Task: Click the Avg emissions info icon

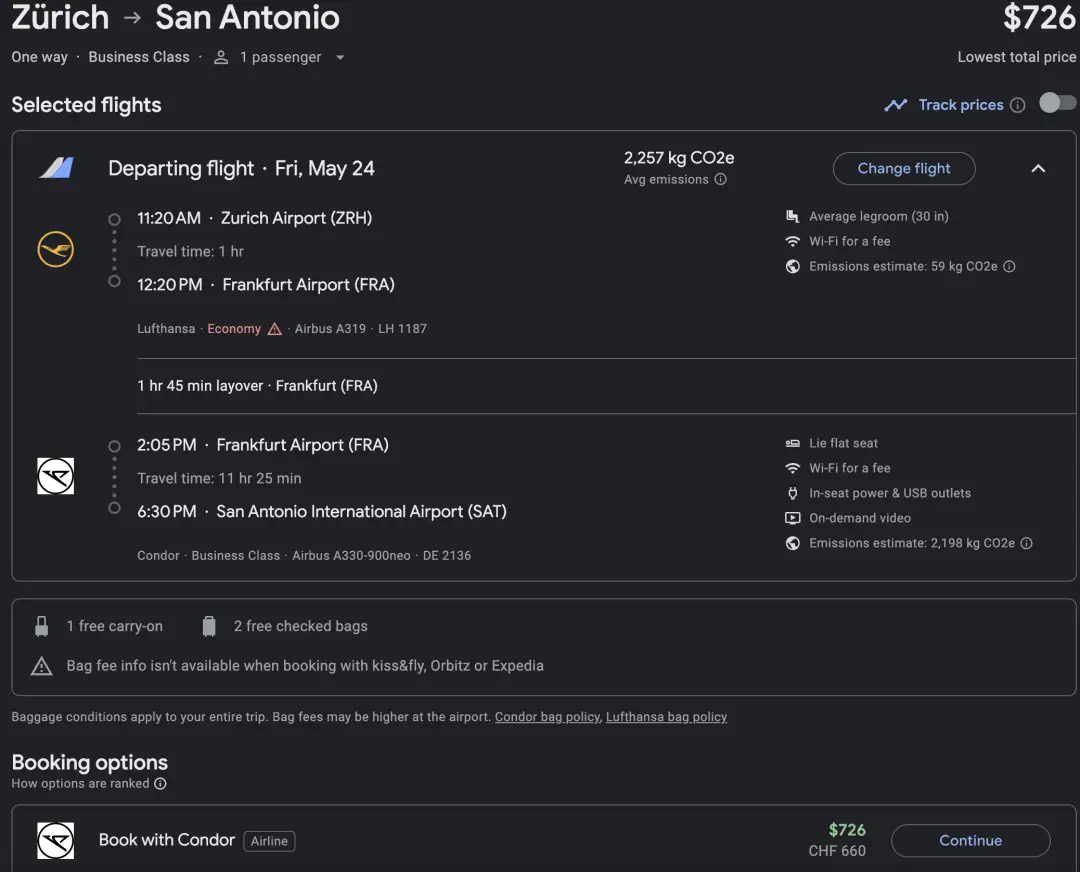Action: pyautogui.click(x=720, y=180)
